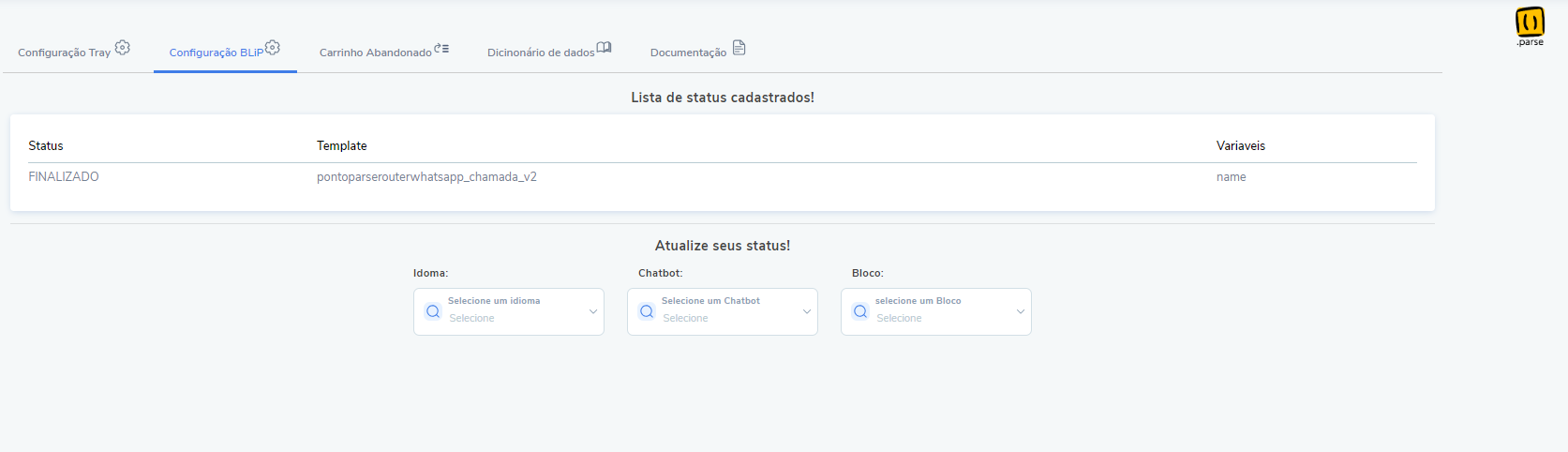
Task: Click the search icon in Chatbot field
Action: [647, 311]
